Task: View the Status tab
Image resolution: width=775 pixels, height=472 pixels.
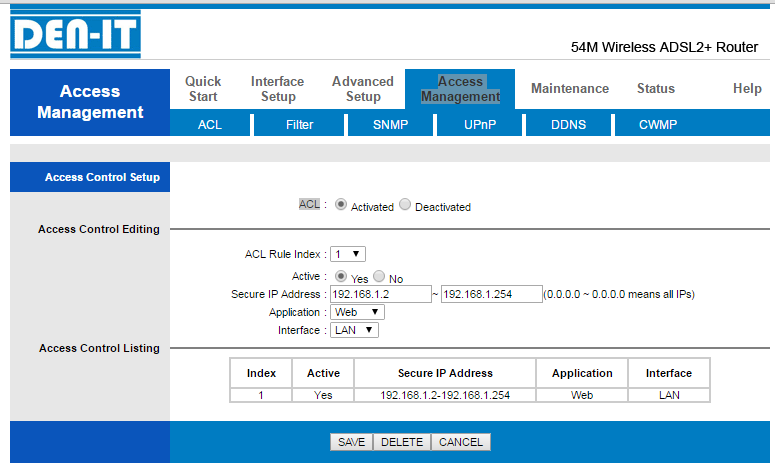Action: tap(655, 89)
